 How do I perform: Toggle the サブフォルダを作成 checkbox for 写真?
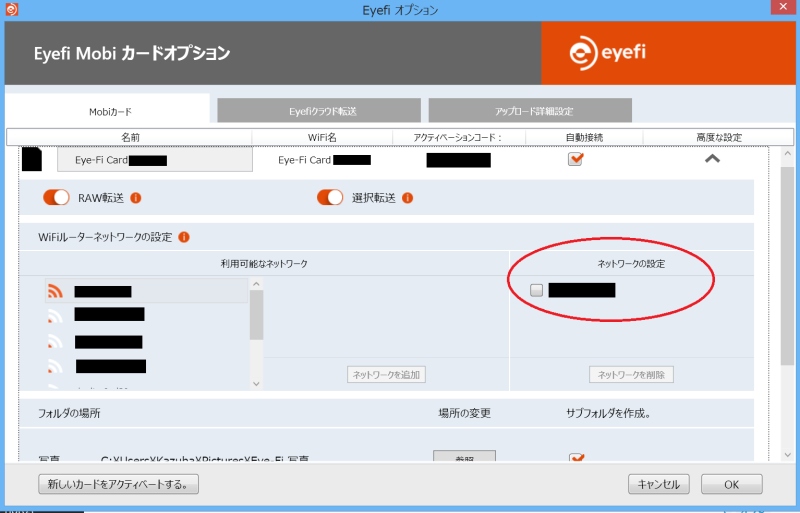tap(577, 458)
